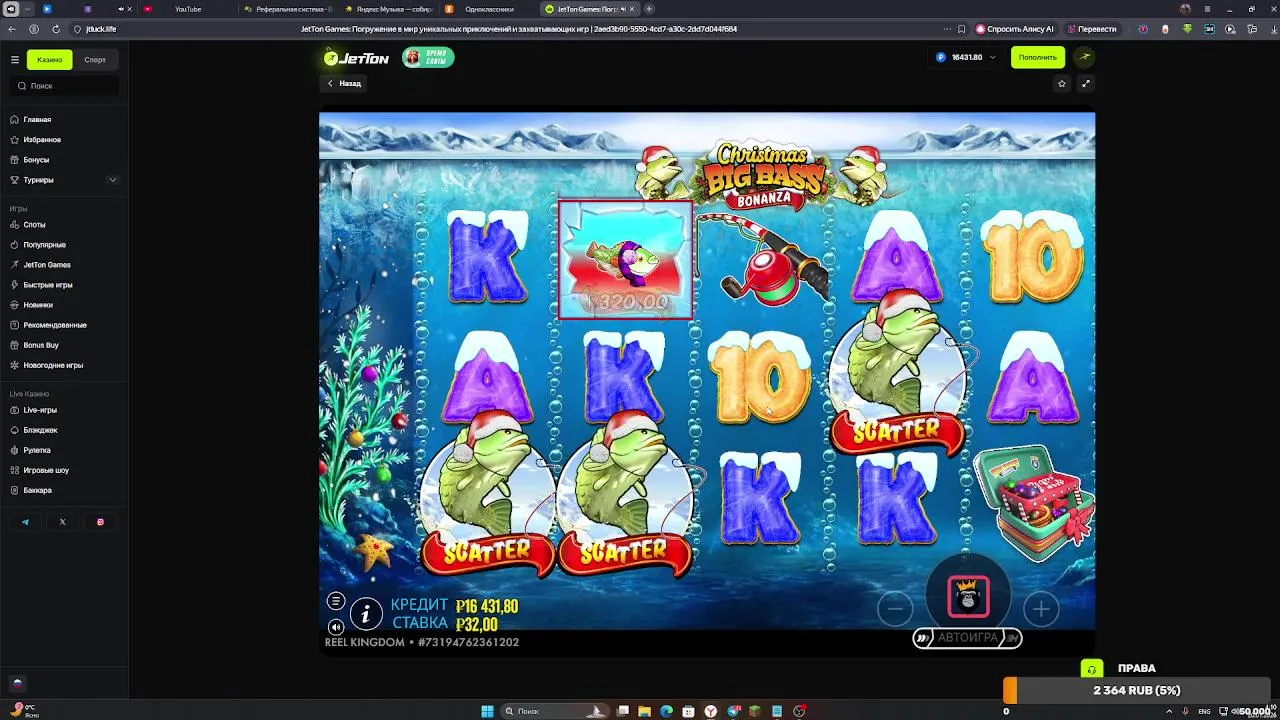Go back with the Назад button
Image resolution: width=1280 pixels, height=720 pixels.
click(x=345, y=84)
